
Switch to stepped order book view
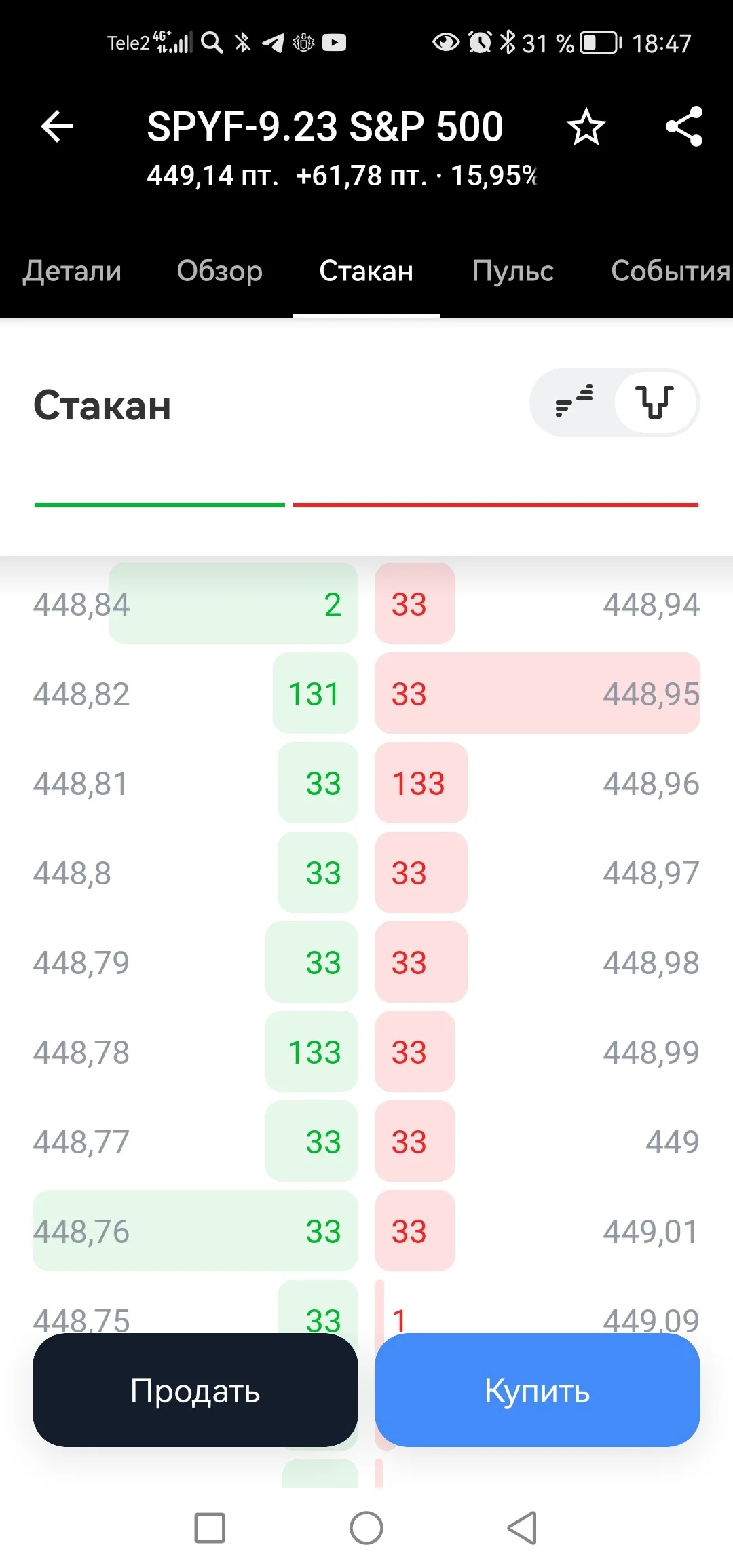[655, 403]
